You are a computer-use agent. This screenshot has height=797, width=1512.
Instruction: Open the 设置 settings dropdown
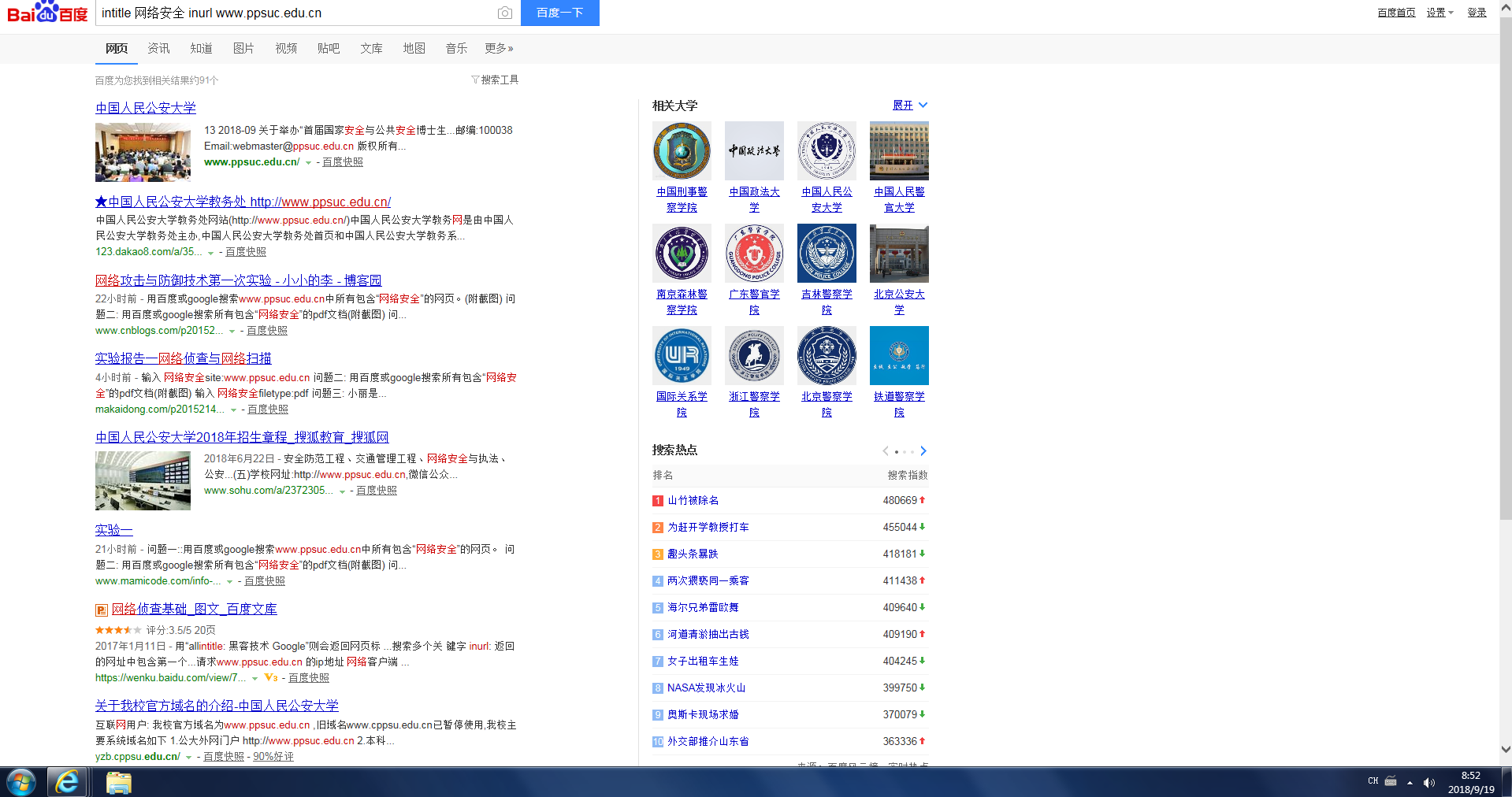tap(1440, 13)
